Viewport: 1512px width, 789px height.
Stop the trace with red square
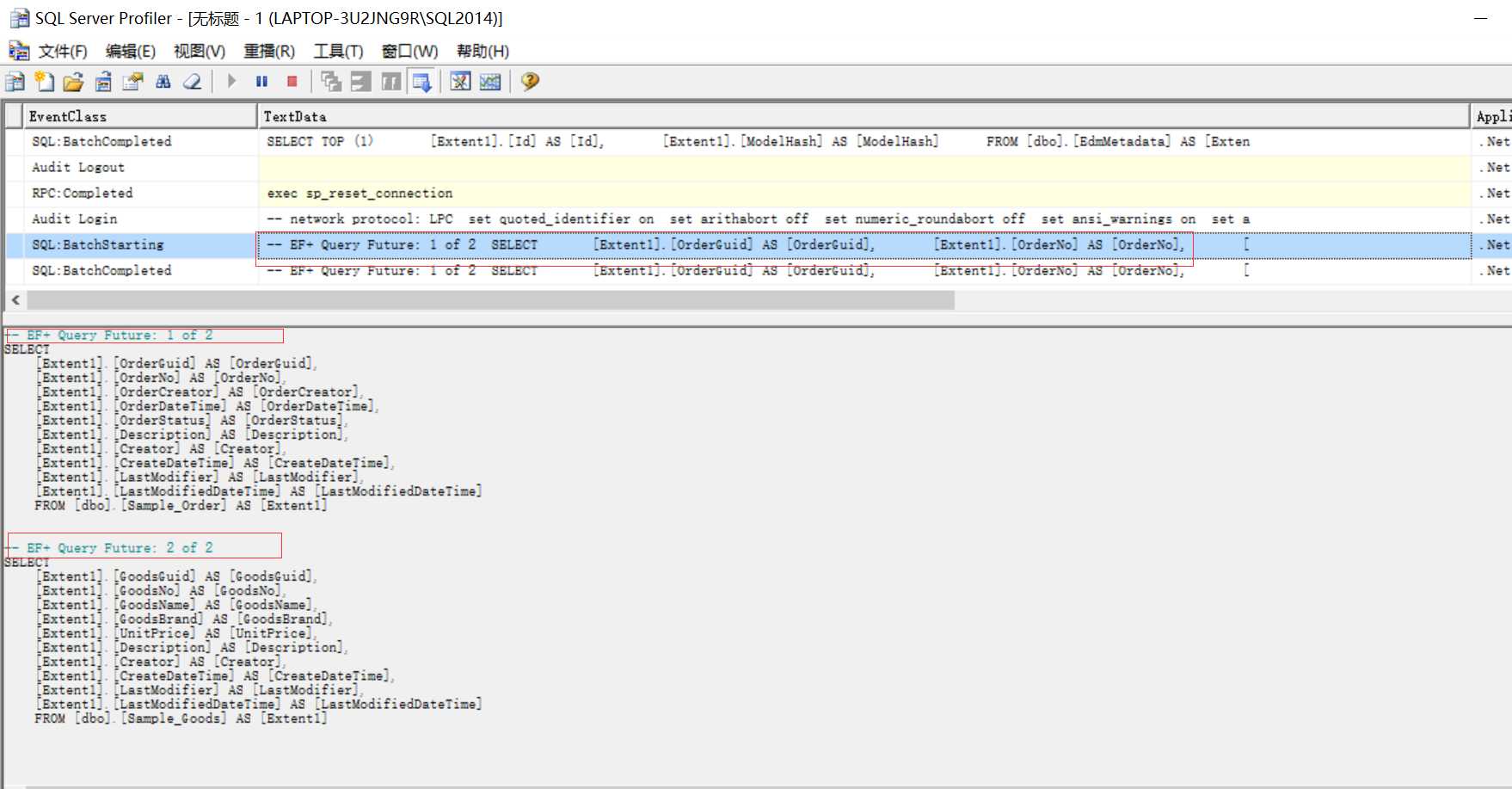click(292, 82)
